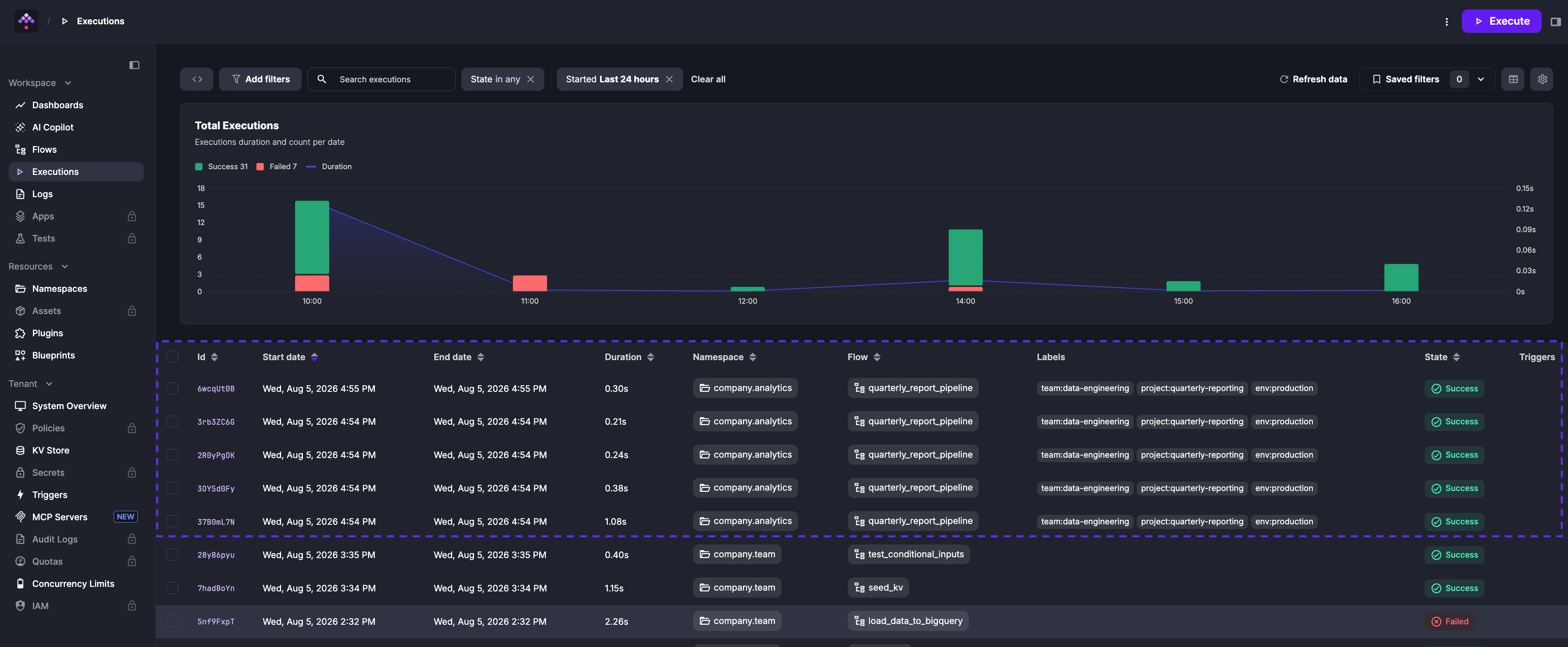Open the KV Store page
1568x647 pixels.
coord(76,450)
